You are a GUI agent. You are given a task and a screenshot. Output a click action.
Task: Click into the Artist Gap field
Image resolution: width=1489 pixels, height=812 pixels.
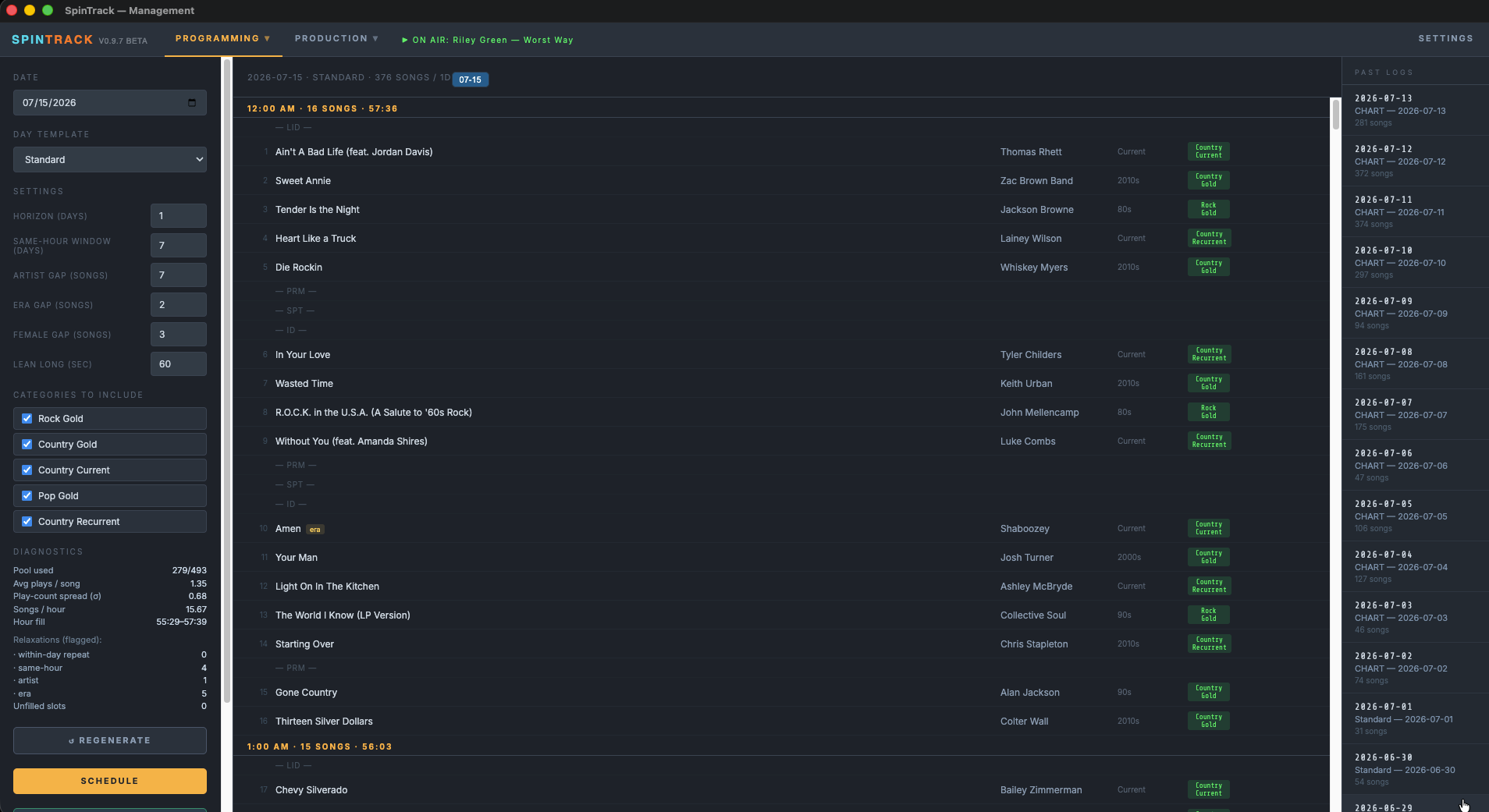(179, 275)
